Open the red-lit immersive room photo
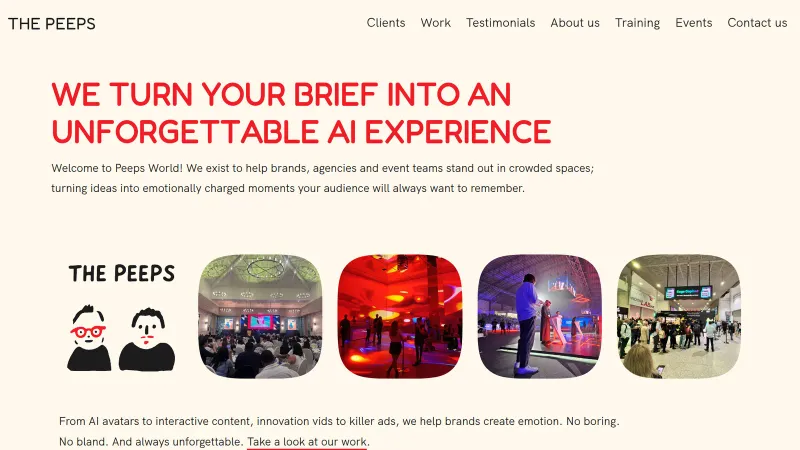Image resolution: width=800 pixels, height=450 pixels. click(x=400, y=316)
